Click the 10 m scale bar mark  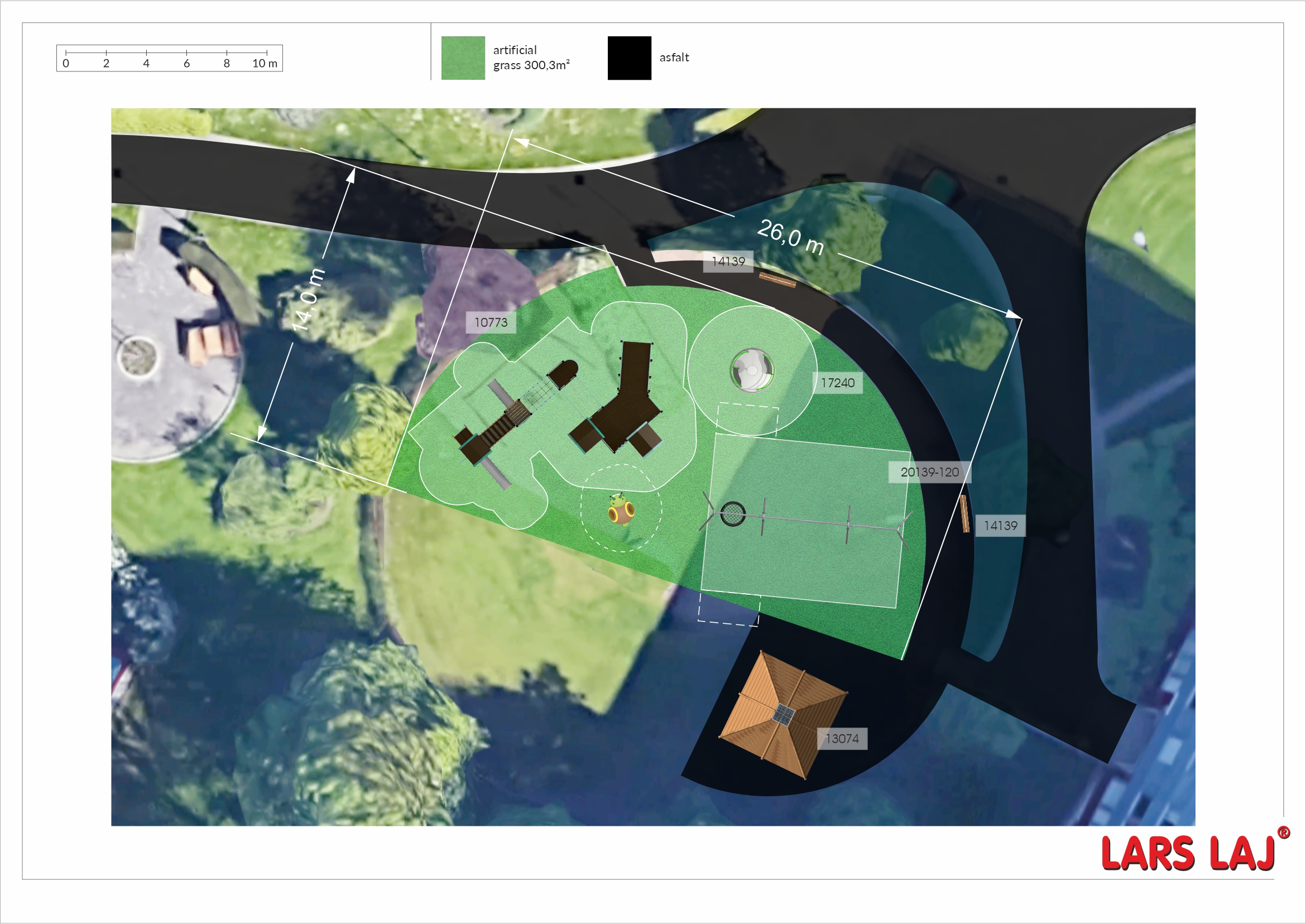265,62
